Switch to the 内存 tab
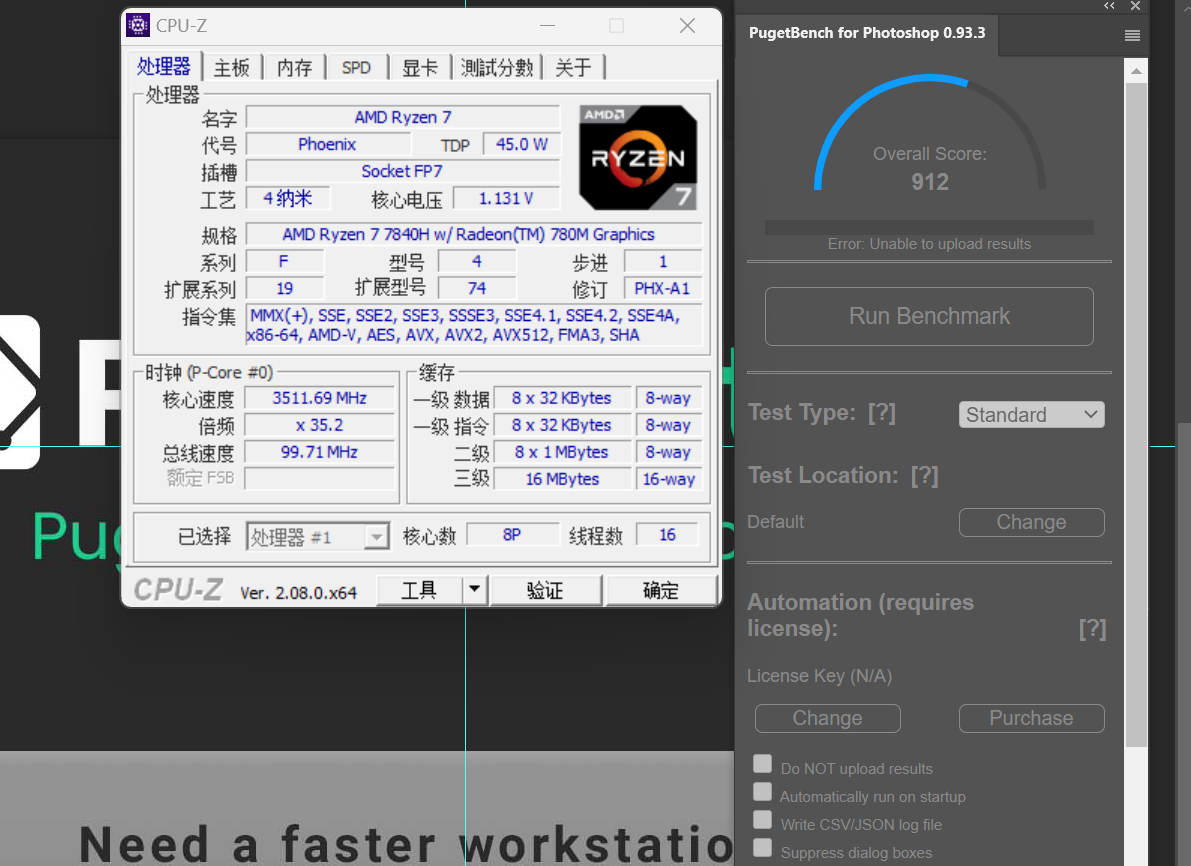Viewport: 1191px width, 866px height. 294,68
